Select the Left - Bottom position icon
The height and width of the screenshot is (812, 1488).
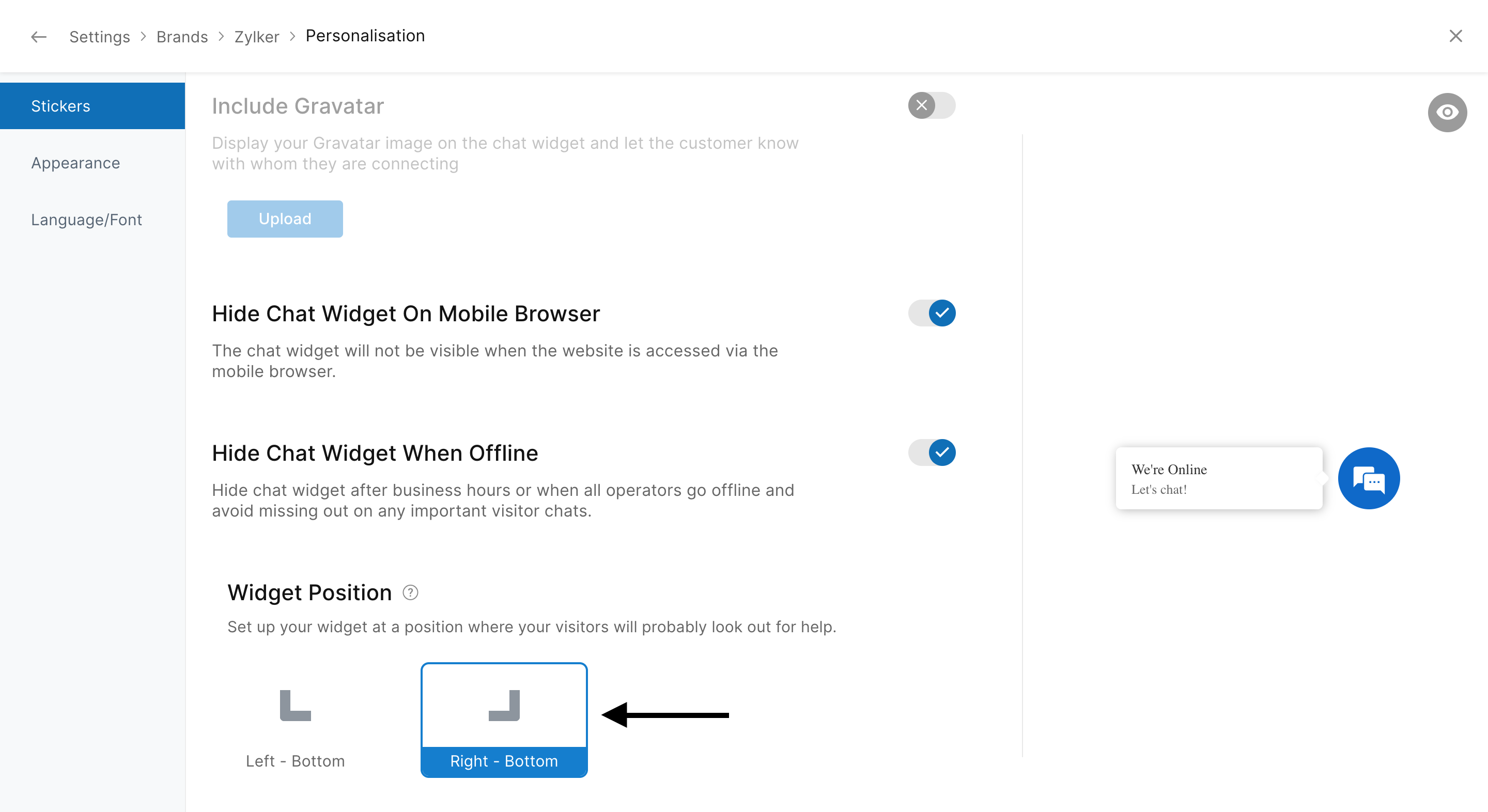[x=295, y=706]
